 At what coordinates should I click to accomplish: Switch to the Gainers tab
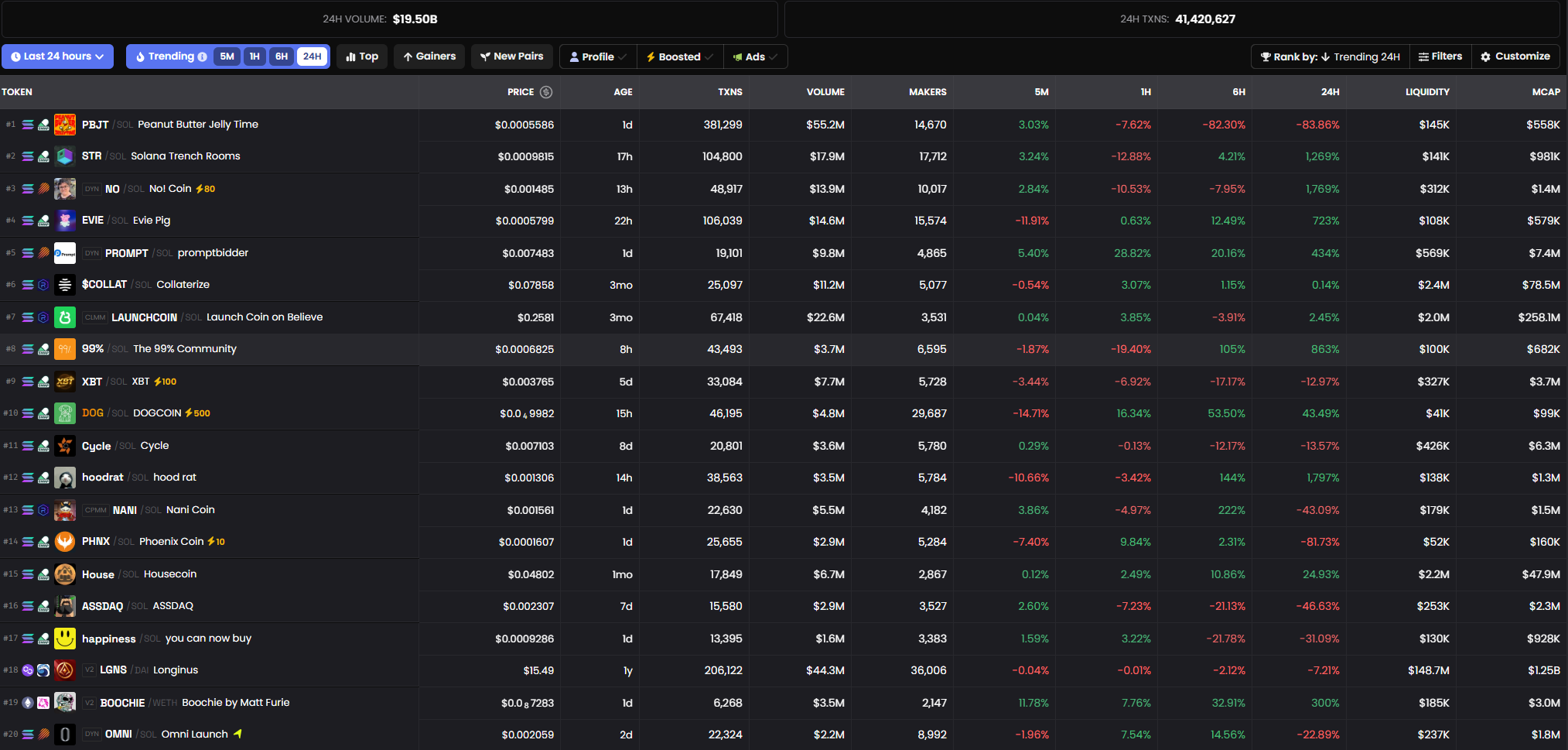click(429, 57)
